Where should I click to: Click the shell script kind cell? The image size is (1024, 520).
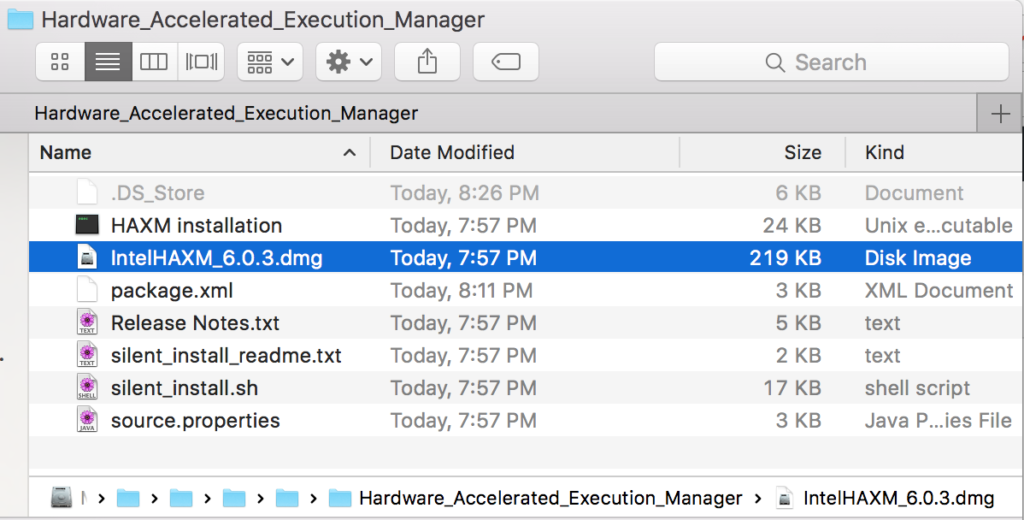pos(917,389)
